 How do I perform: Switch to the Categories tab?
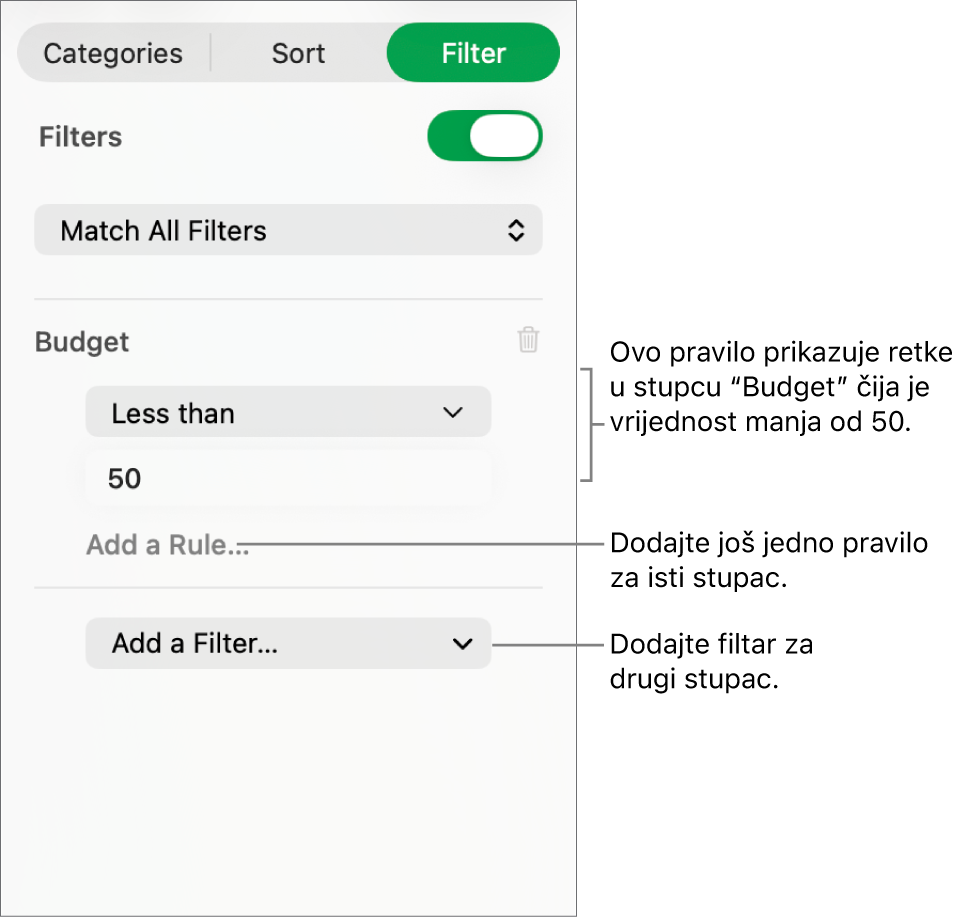[113, 53]
